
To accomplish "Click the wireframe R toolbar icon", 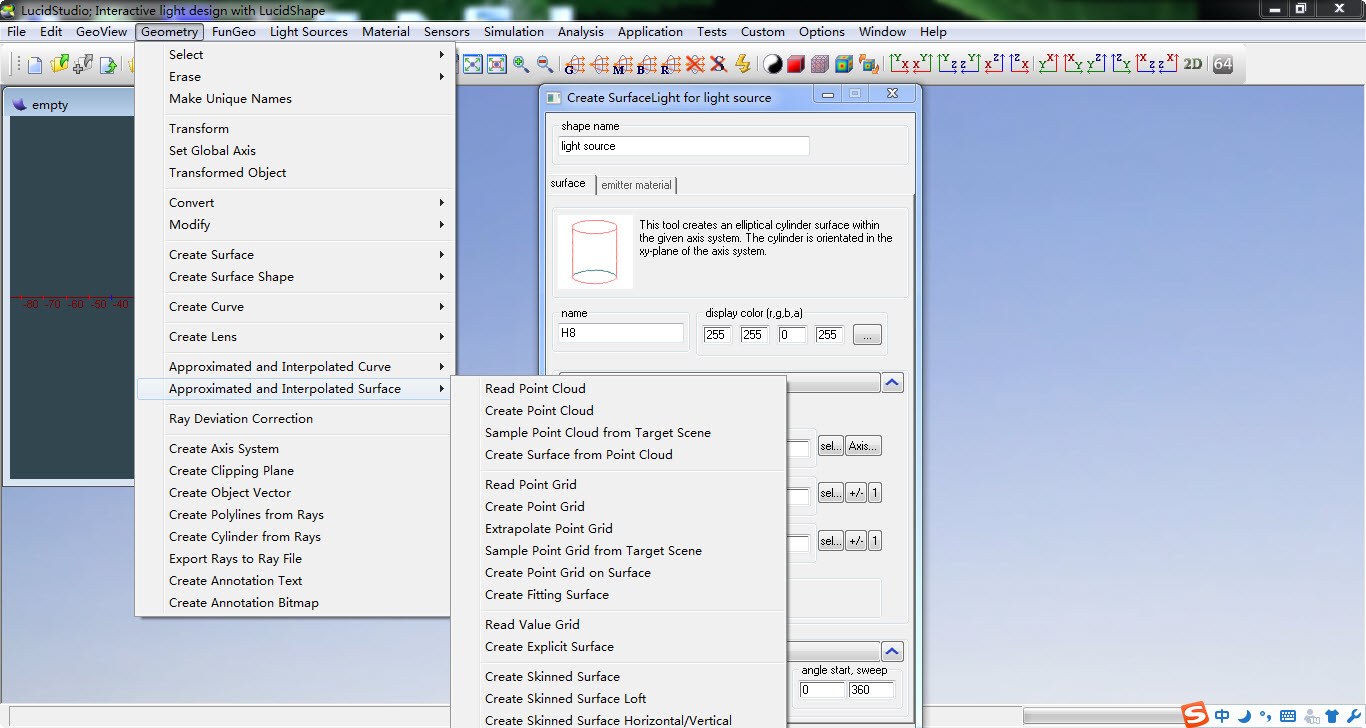I will (671, 64).
